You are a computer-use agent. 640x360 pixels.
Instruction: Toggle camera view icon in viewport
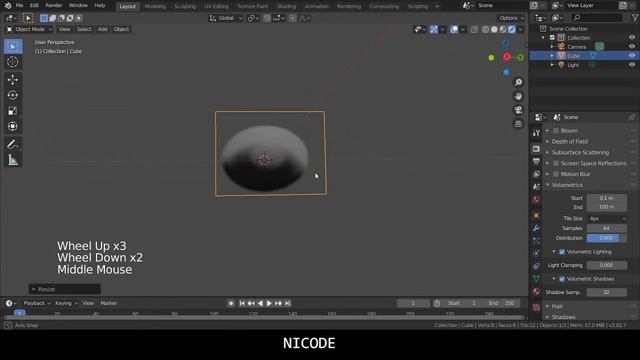pyautogui.click(x=518, y=110)
